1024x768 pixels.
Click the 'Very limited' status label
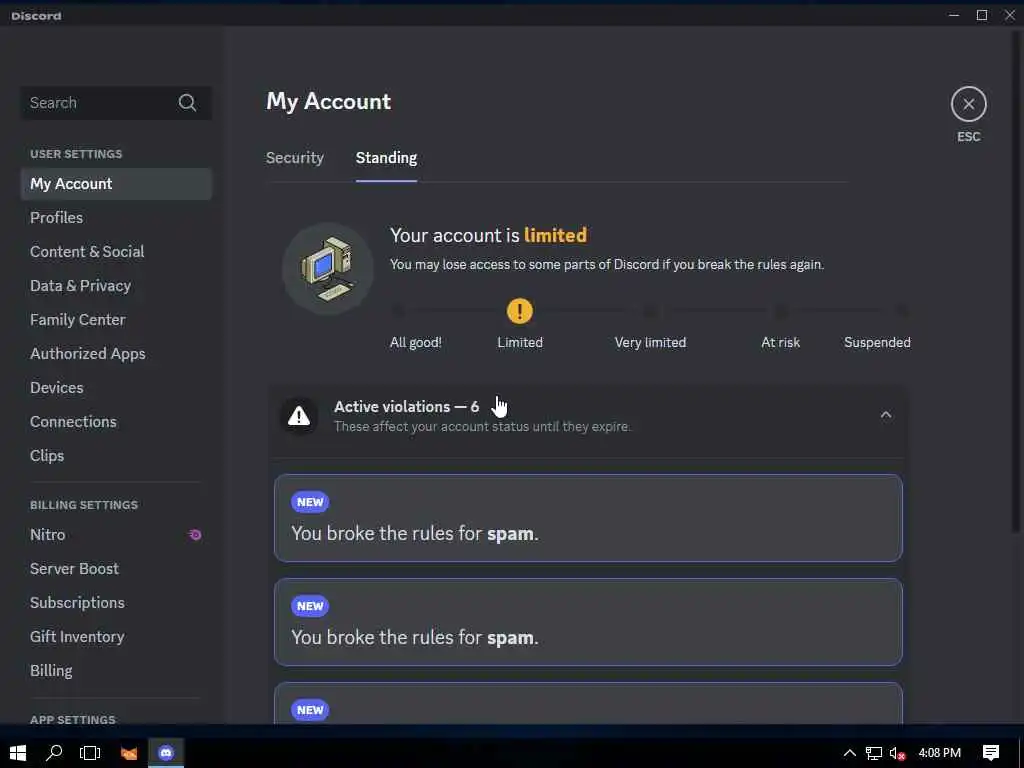650,342
